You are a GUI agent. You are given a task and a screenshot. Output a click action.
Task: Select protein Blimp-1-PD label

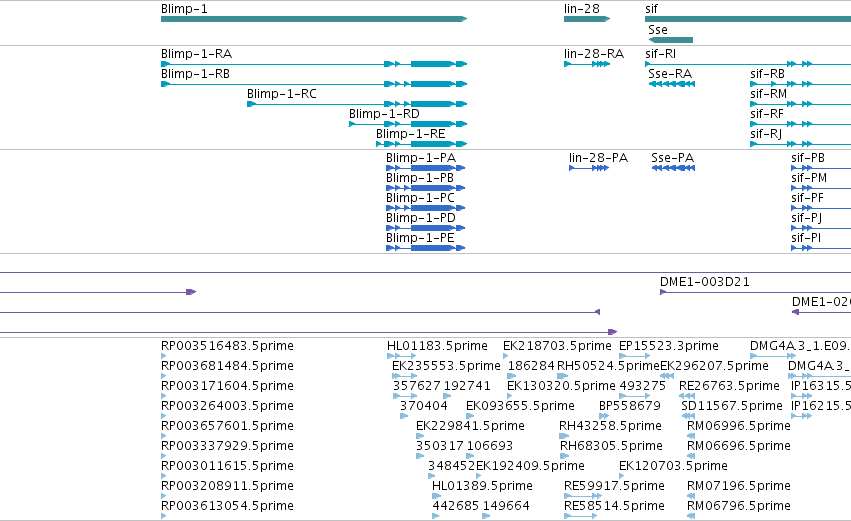point(421,218)
